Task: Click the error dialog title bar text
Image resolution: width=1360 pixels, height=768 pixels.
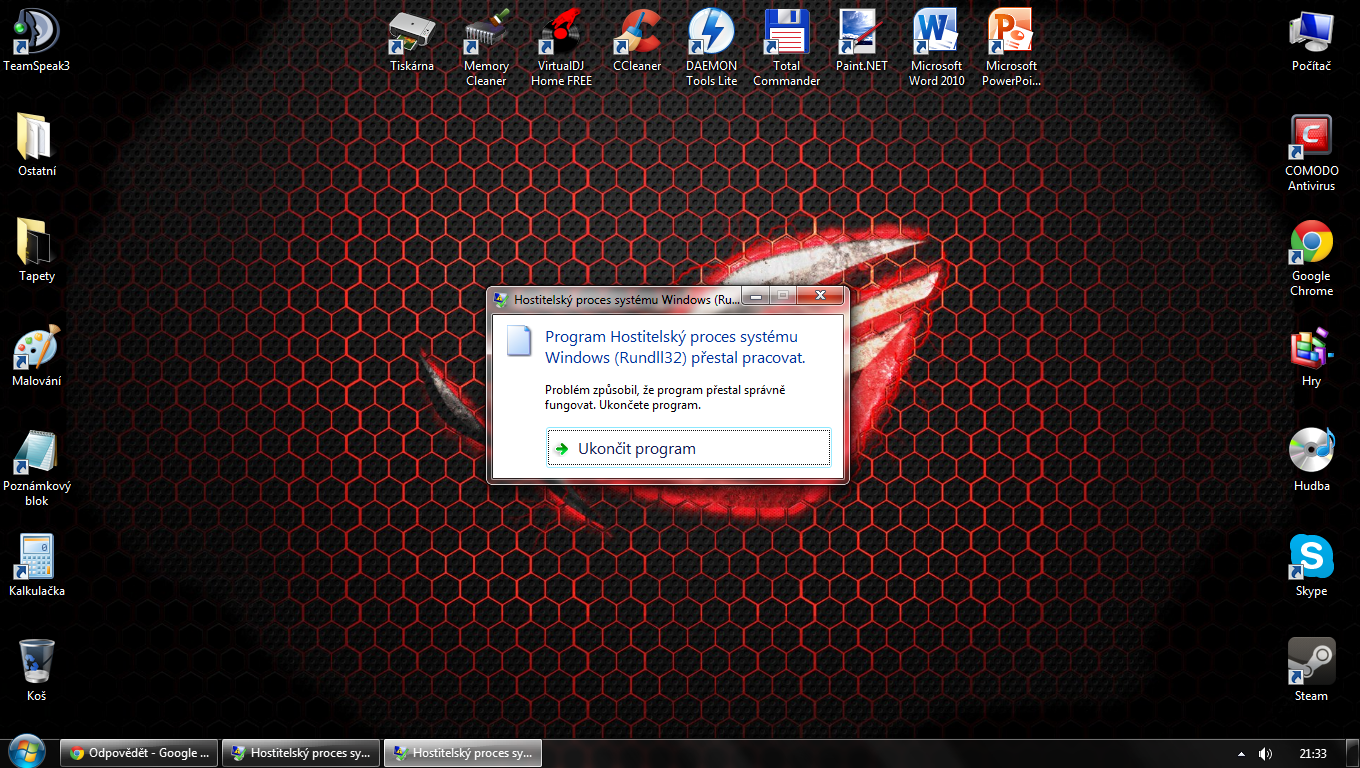Action: pos(627,299)
